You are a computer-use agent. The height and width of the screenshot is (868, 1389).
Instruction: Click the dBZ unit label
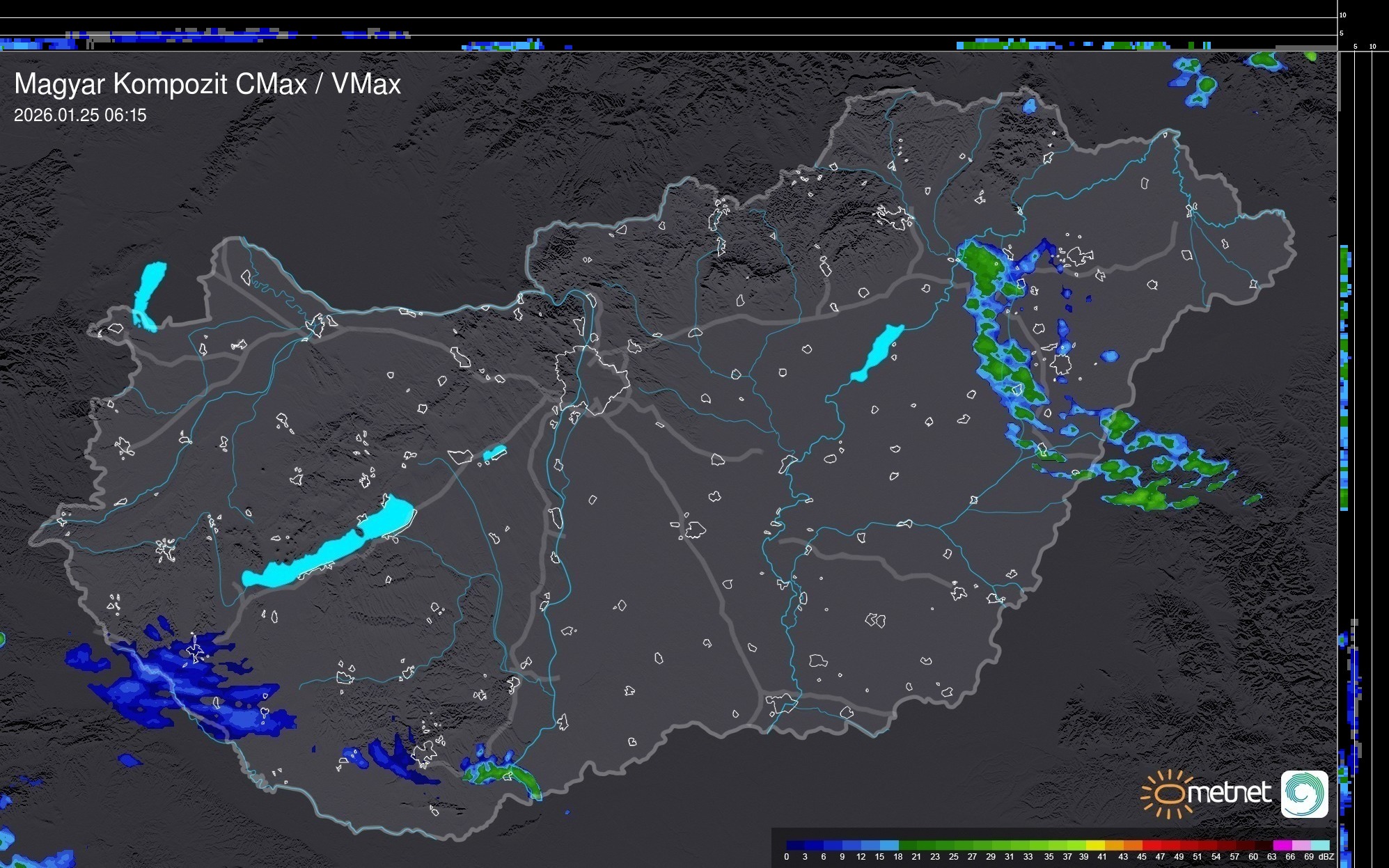point(1326,857)
